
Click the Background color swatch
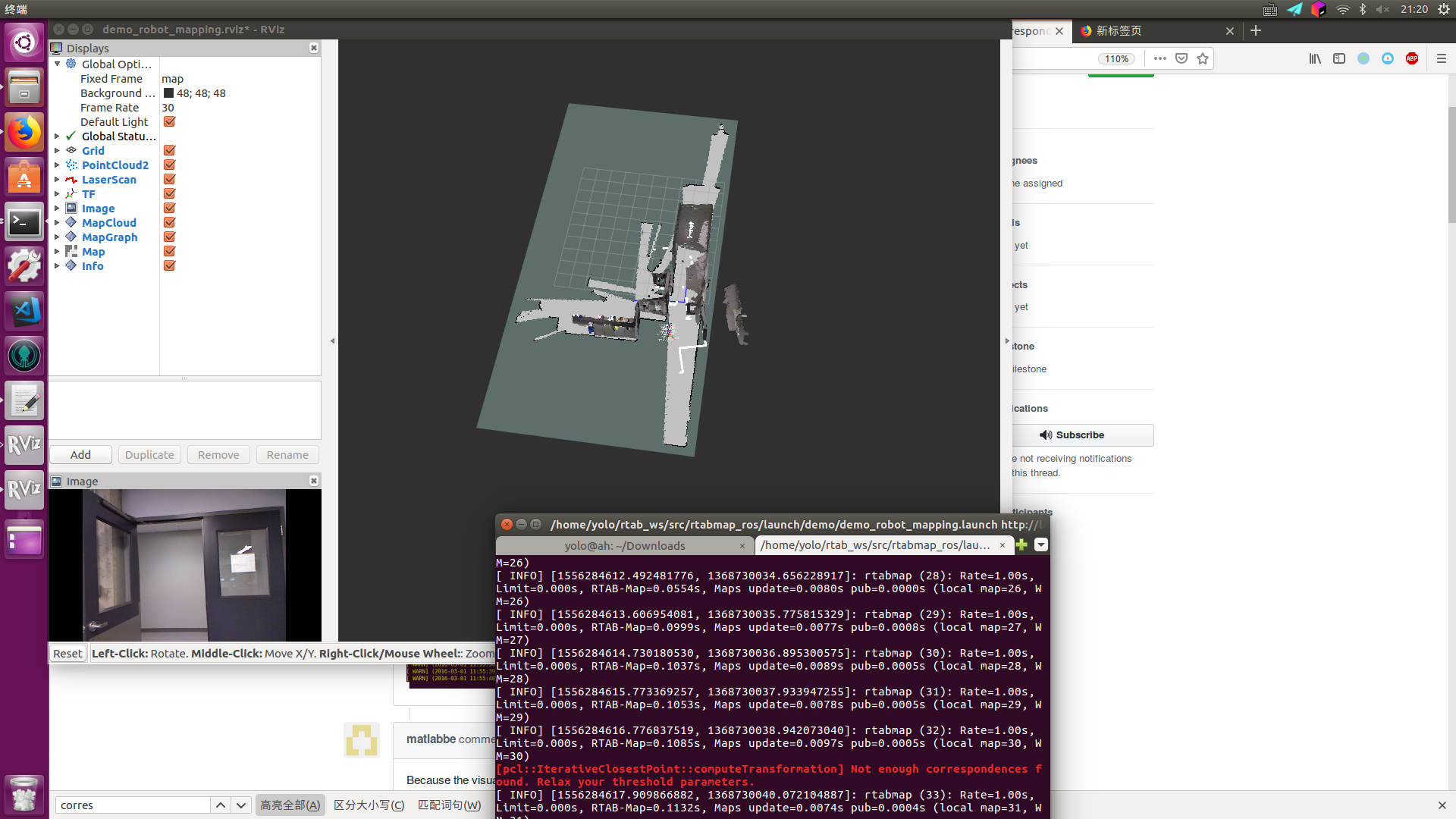click(x=168, y=93)
